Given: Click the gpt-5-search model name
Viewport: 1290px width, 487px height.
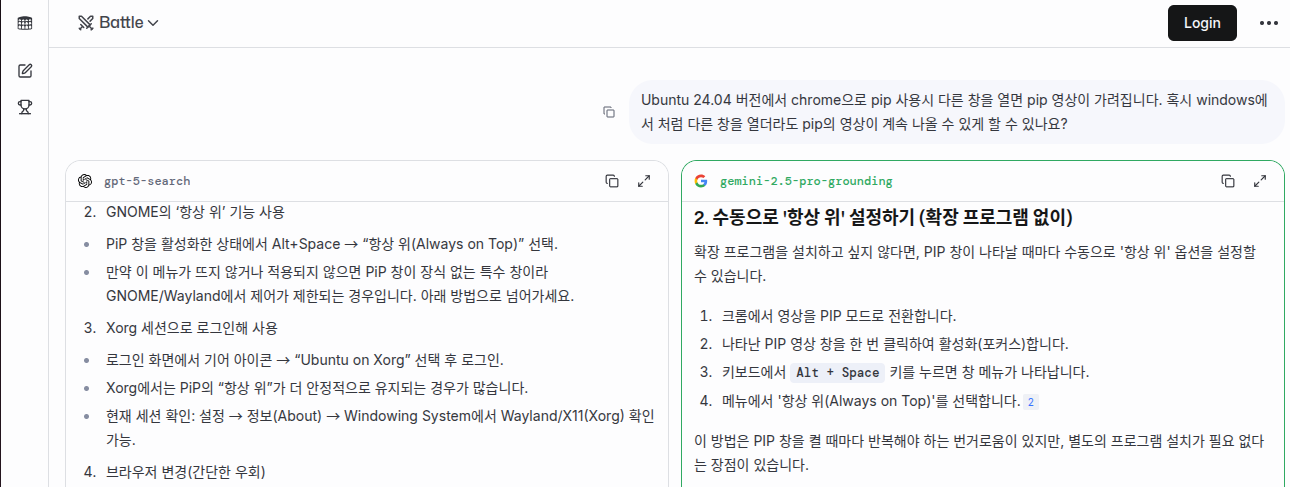Looking at the screenshot, I should [x=147, y=181].
